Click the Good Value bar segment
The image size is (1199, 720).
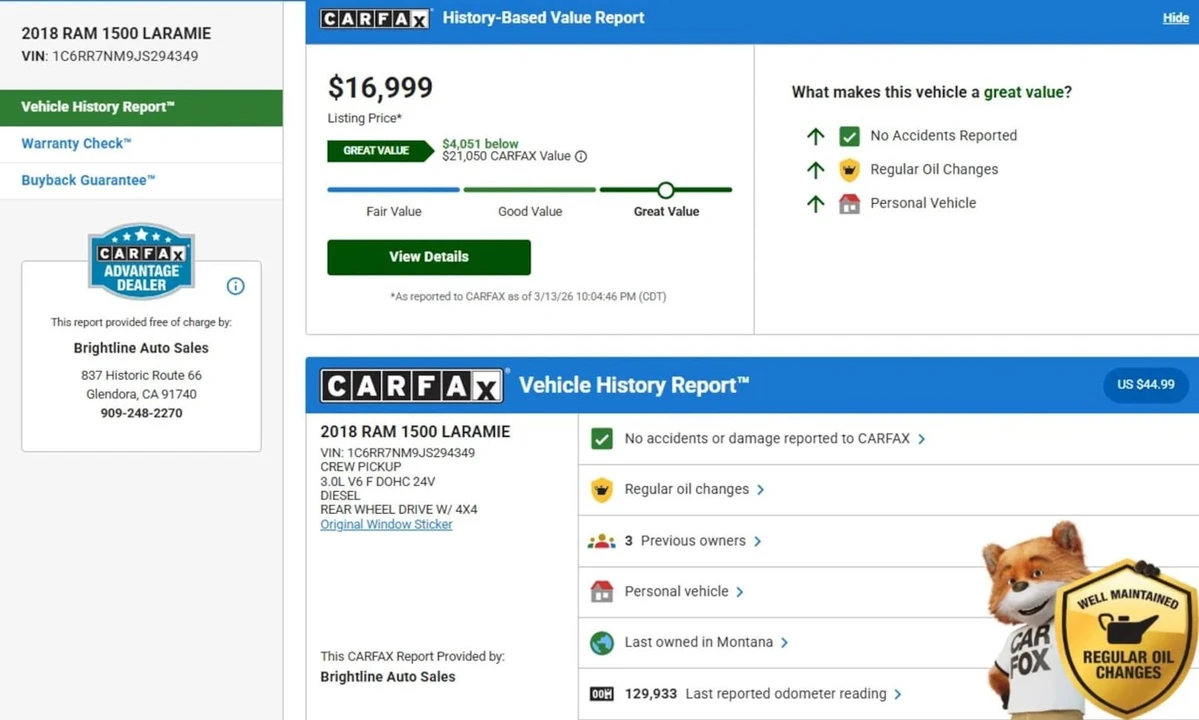[x=530, y=190]
